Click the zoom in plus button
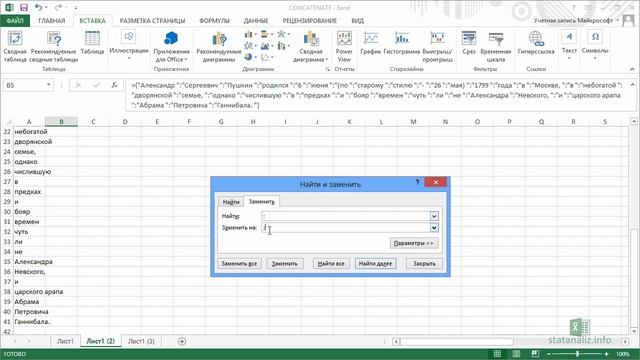The width and height of the screenshot is (640, 360). 606,354
